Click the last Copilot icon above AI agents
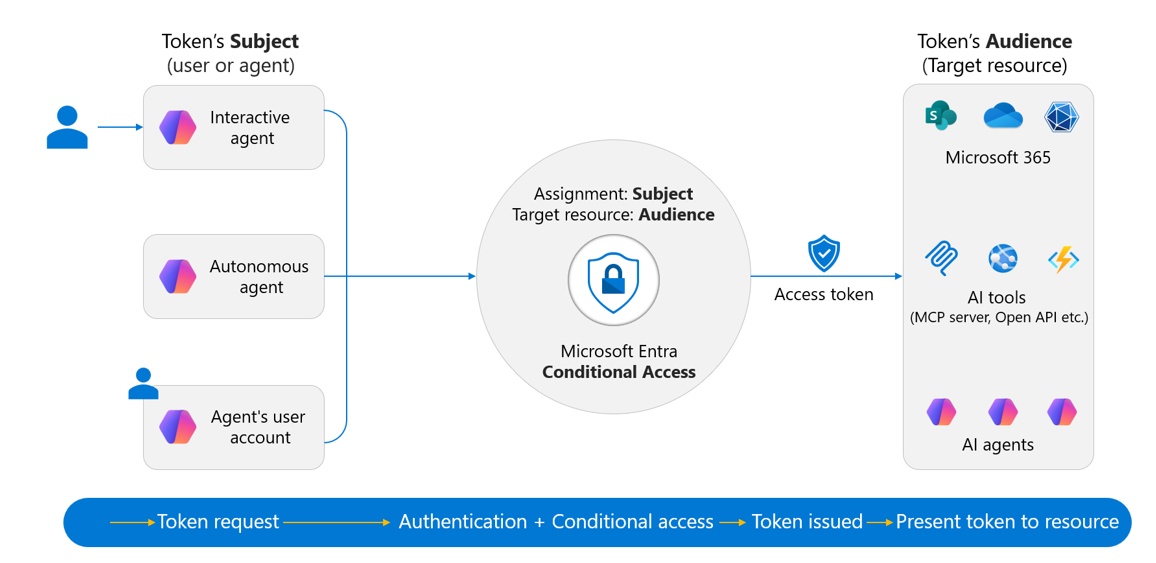Image resolution: width=1156 pixels, height=563 pixels. (x=1062, y=411)
